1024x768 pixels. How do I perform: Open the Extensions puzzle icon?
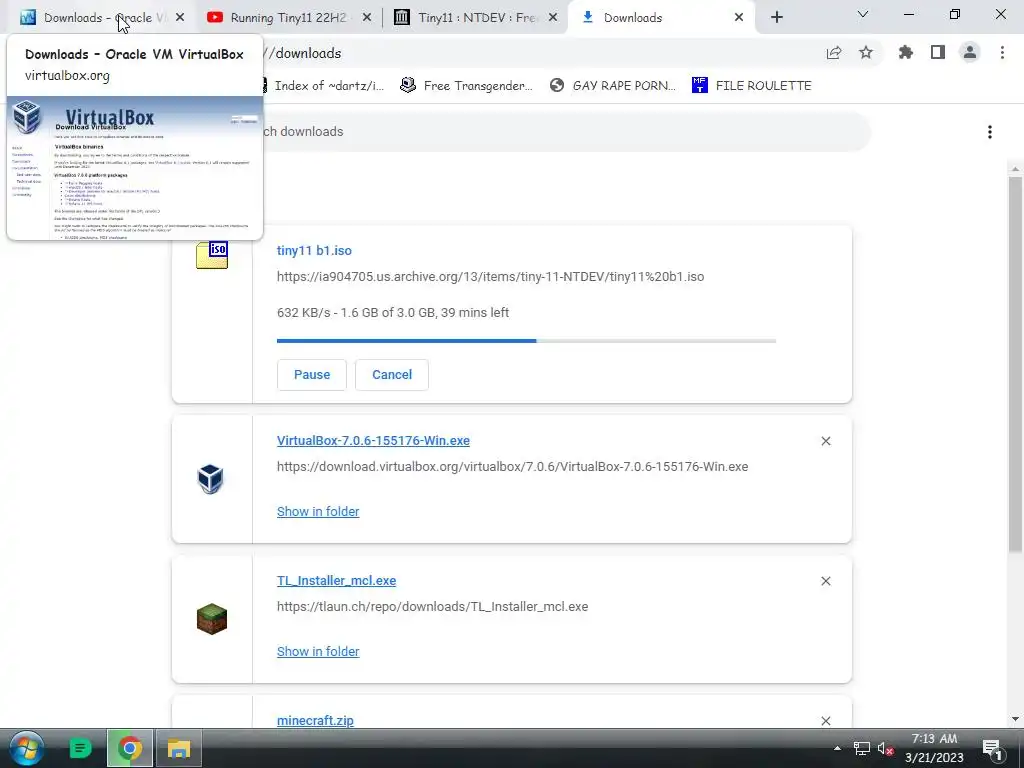pyautogui.click(x=906, y=53)
